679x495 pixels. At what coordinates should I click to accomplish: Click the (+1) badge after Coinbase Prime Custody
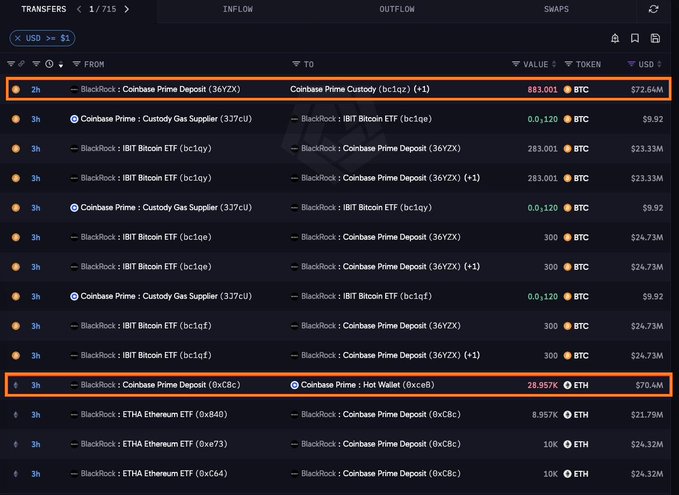tap(421, 89)
